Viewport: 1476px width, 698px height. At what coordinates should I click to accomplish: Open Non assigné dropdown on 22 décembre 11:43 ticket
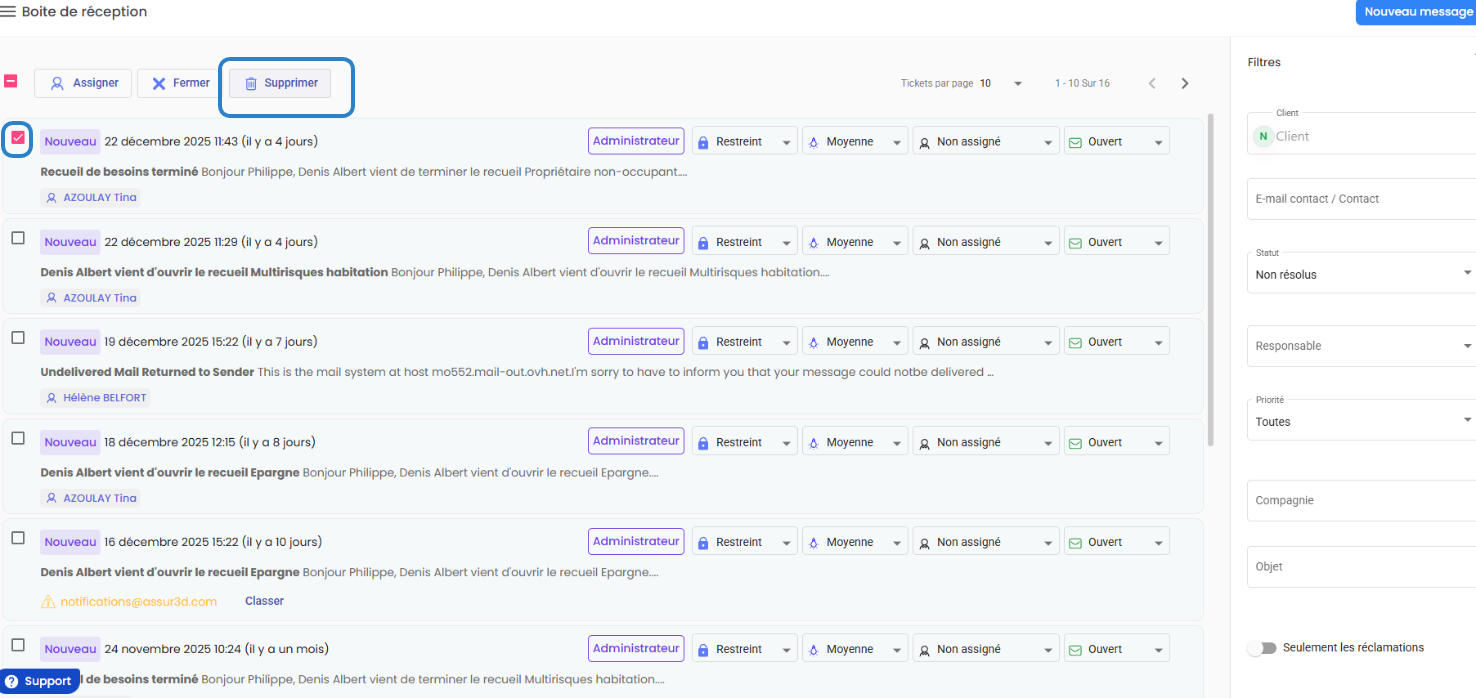click(986, 142)
